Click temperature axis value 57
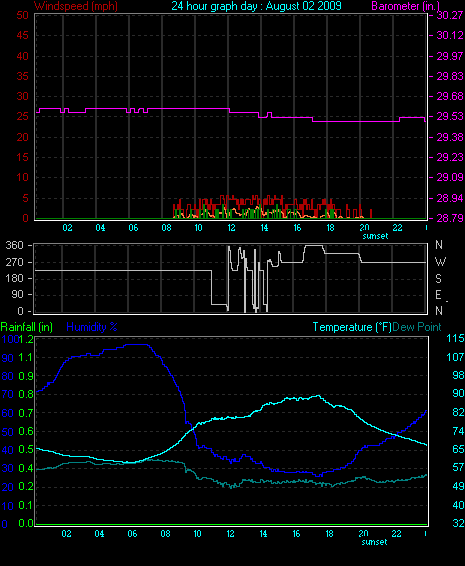The width and height of the screenshot is (465, 566). (x=458, y=468)
